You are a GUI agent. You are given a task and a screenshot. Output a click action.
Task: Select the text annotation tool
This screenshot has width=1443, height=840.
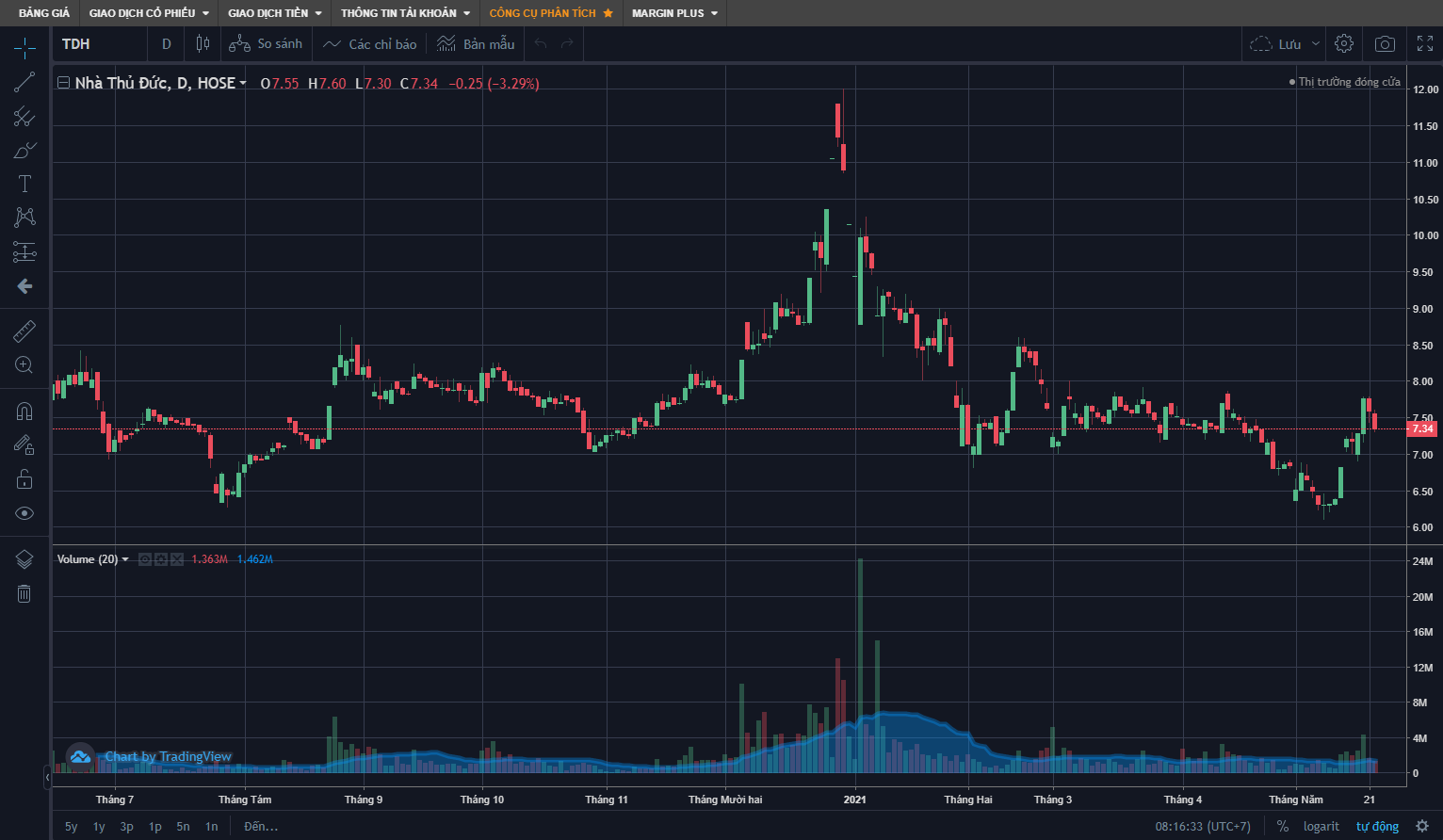(x=24, y=184)
